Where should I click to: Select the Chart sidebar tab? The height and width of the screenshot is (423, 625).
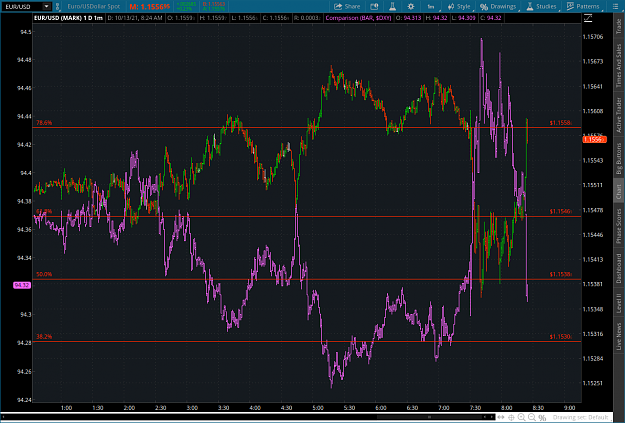pos(619,191)
